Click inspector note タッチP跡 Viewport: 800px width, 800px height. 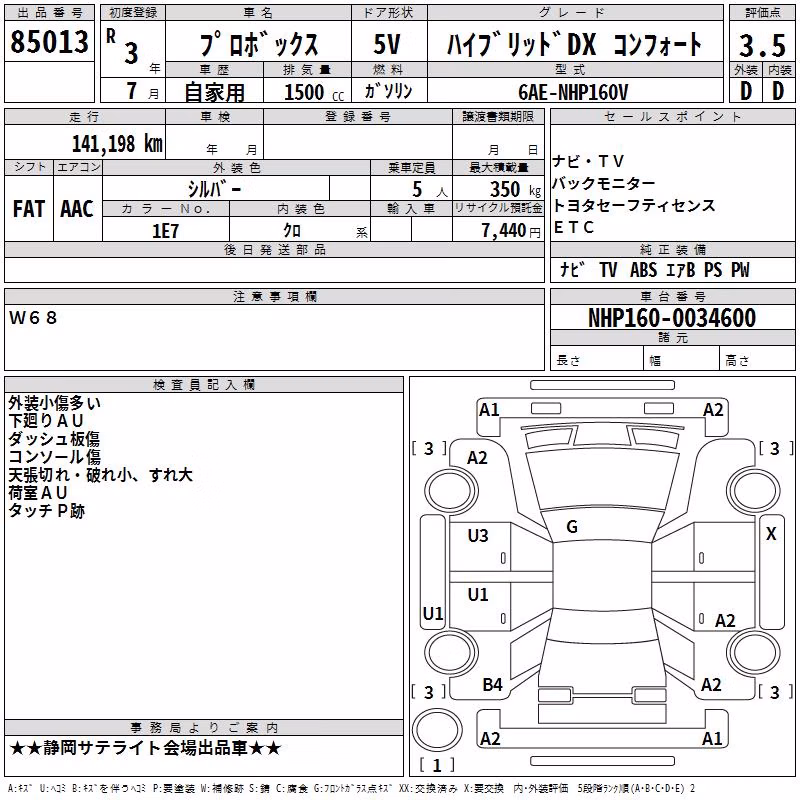click(x=46, y=511)
